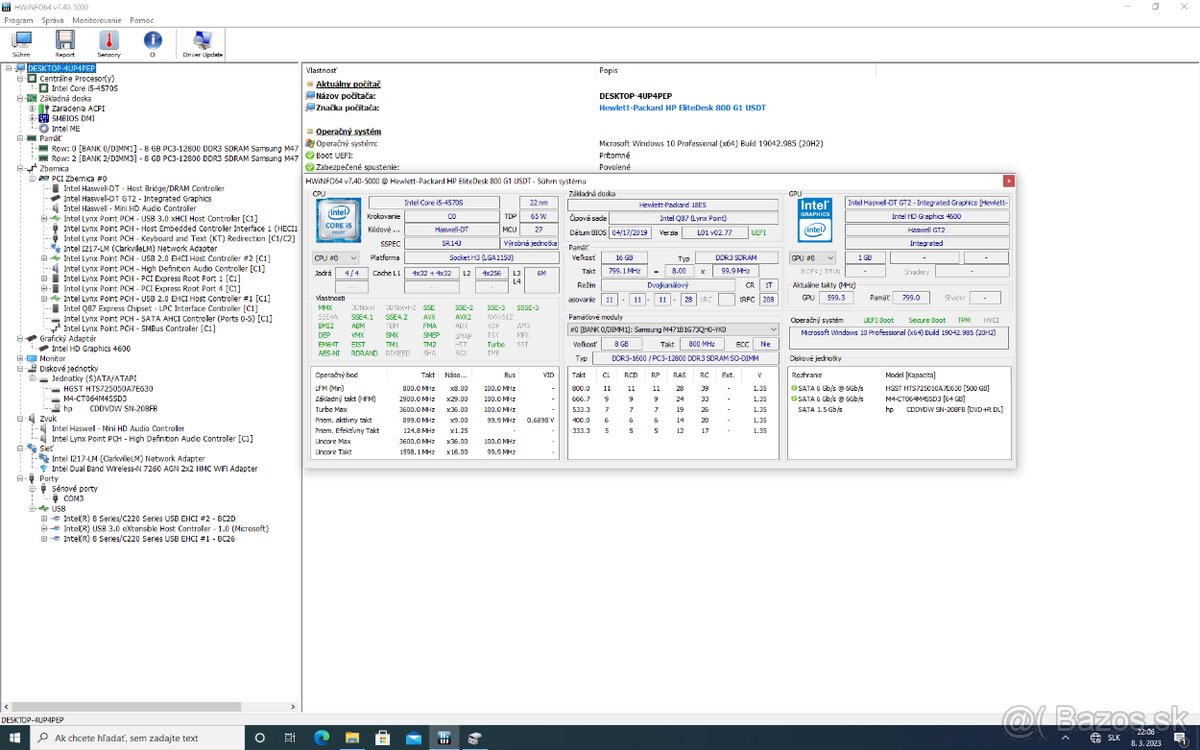Click HGST drive entry in Diskové jednotky summary
This screenshot has width=1200, height=750.
pos(899,388)
